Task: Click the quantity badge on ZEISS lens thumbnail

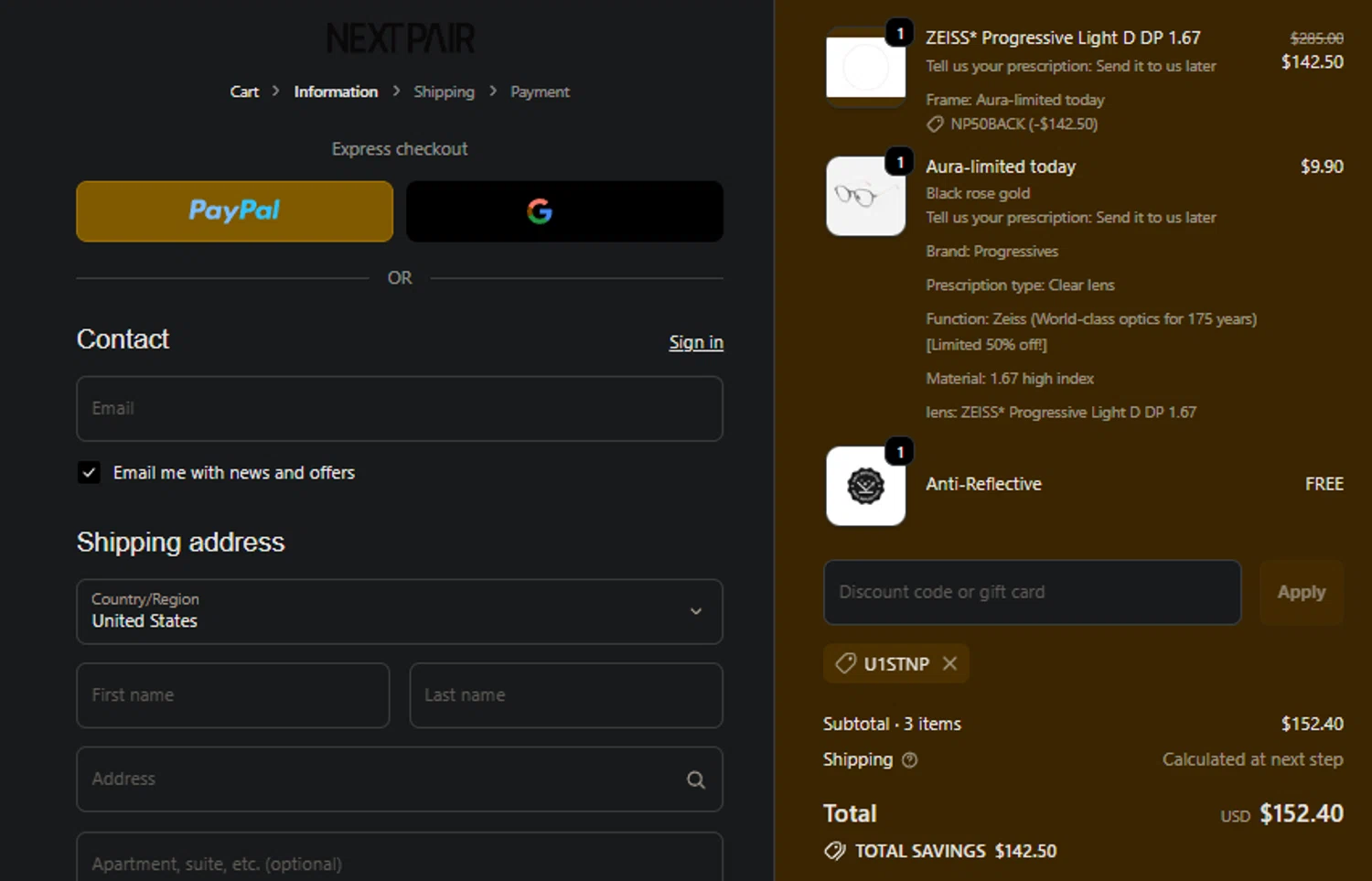Action: (900, 34)
